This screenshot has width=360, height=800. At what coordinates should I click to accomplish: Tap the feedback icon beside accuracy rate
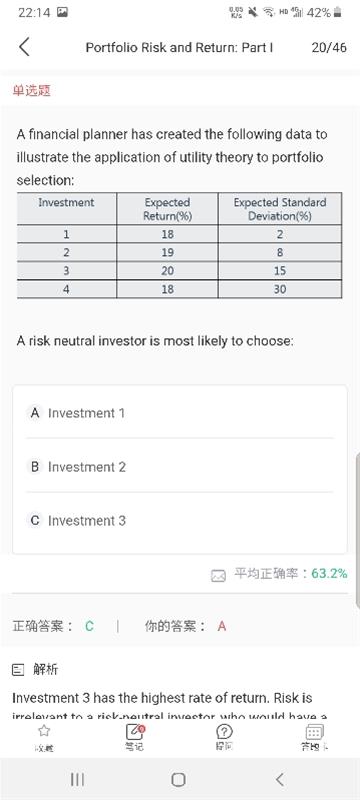[218, 576]
